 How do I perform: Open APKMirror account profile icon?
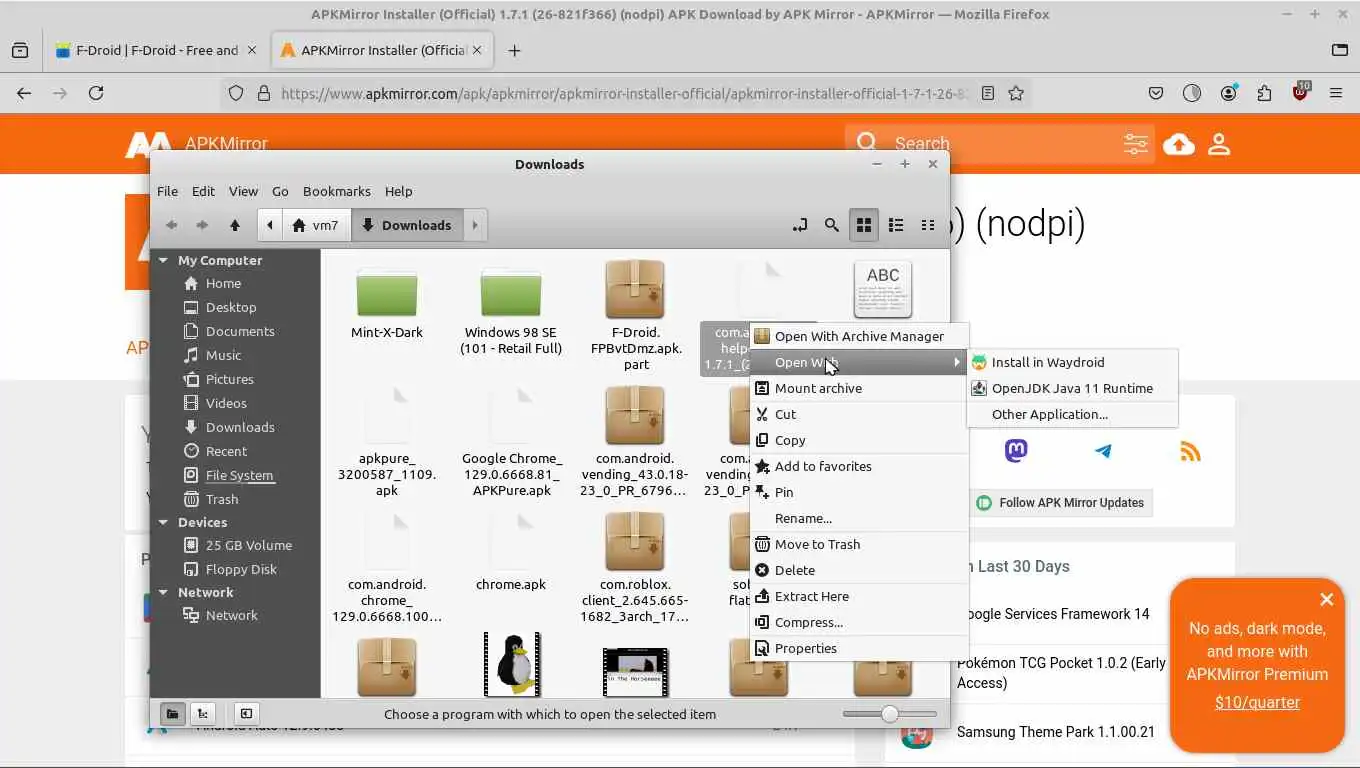[x=1219, y=144]
